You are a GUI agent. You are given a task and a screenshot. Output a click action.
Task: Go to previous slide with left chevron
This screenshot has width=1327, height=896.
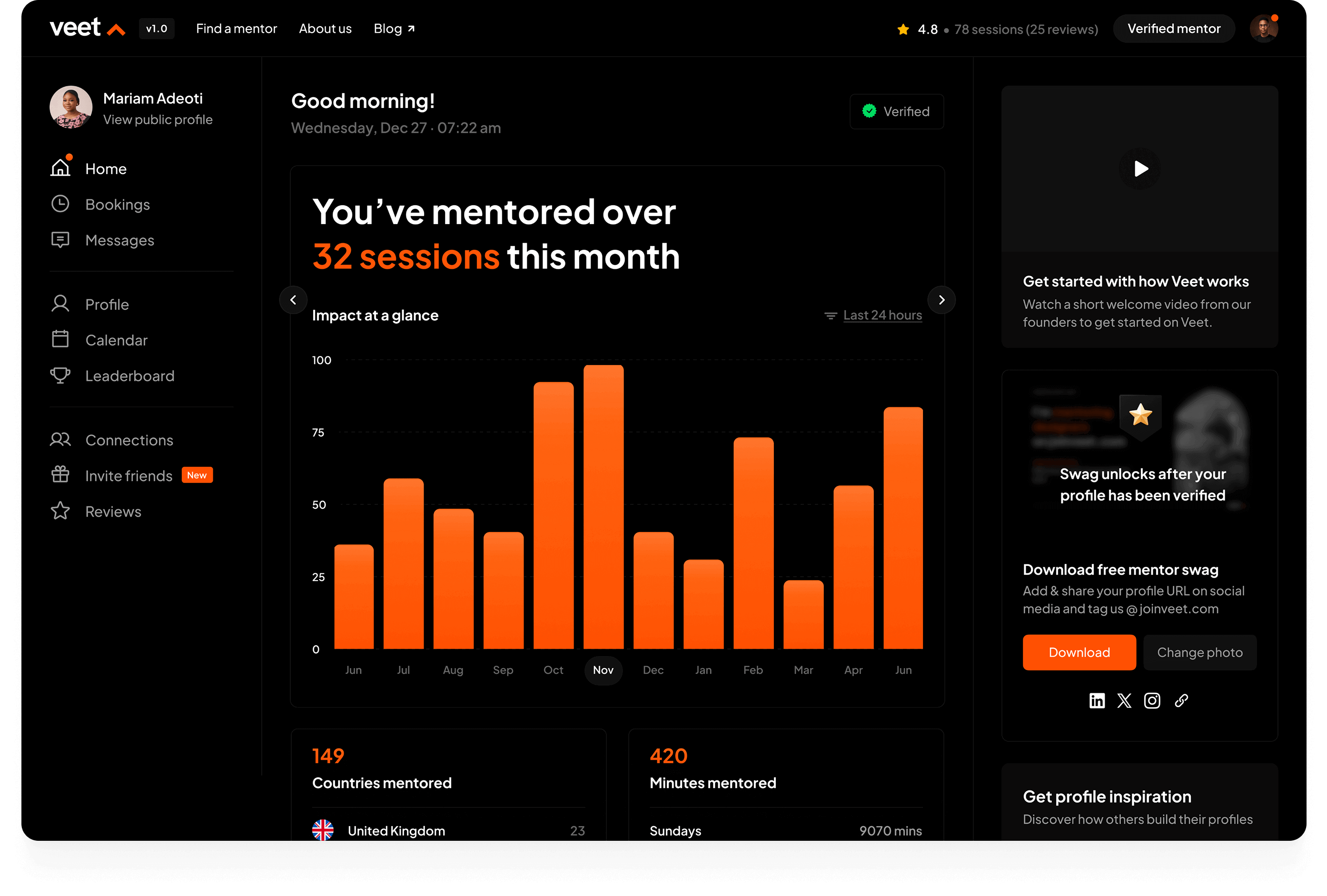293,300
